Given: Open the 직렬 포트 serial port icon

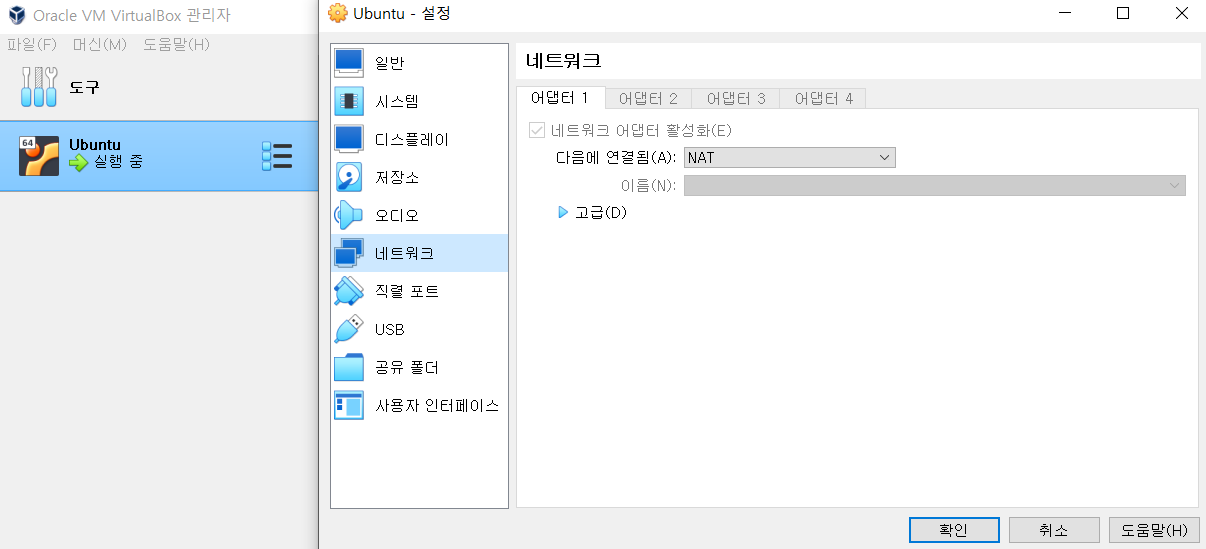Looking at the screenshot, I should coord(349,291).
